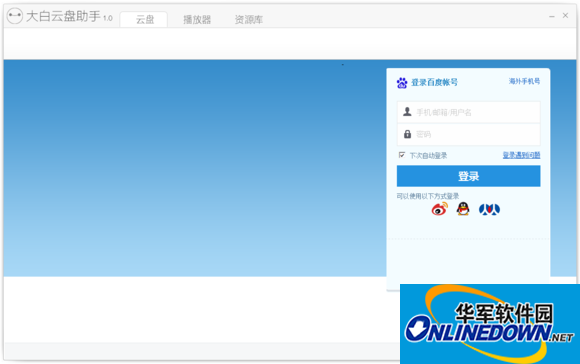Click the Baidu paw logo icon
The width and height of the screenshot is (580, 364).
point(402,83)
